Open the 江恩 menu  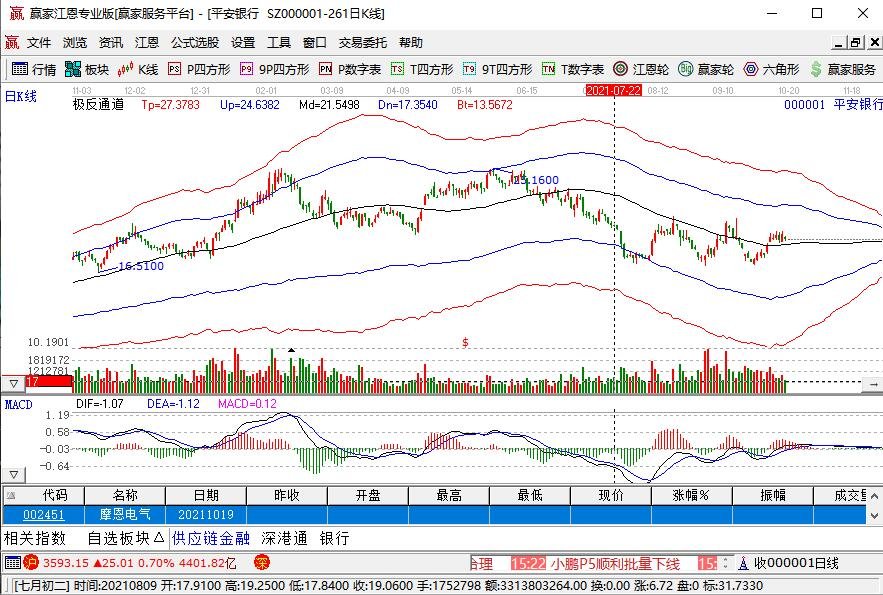(x=147, y=43)
